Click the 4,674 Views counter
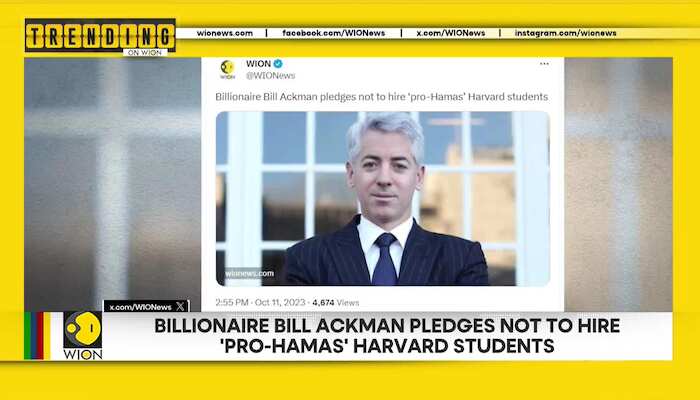 coord(336,303)
